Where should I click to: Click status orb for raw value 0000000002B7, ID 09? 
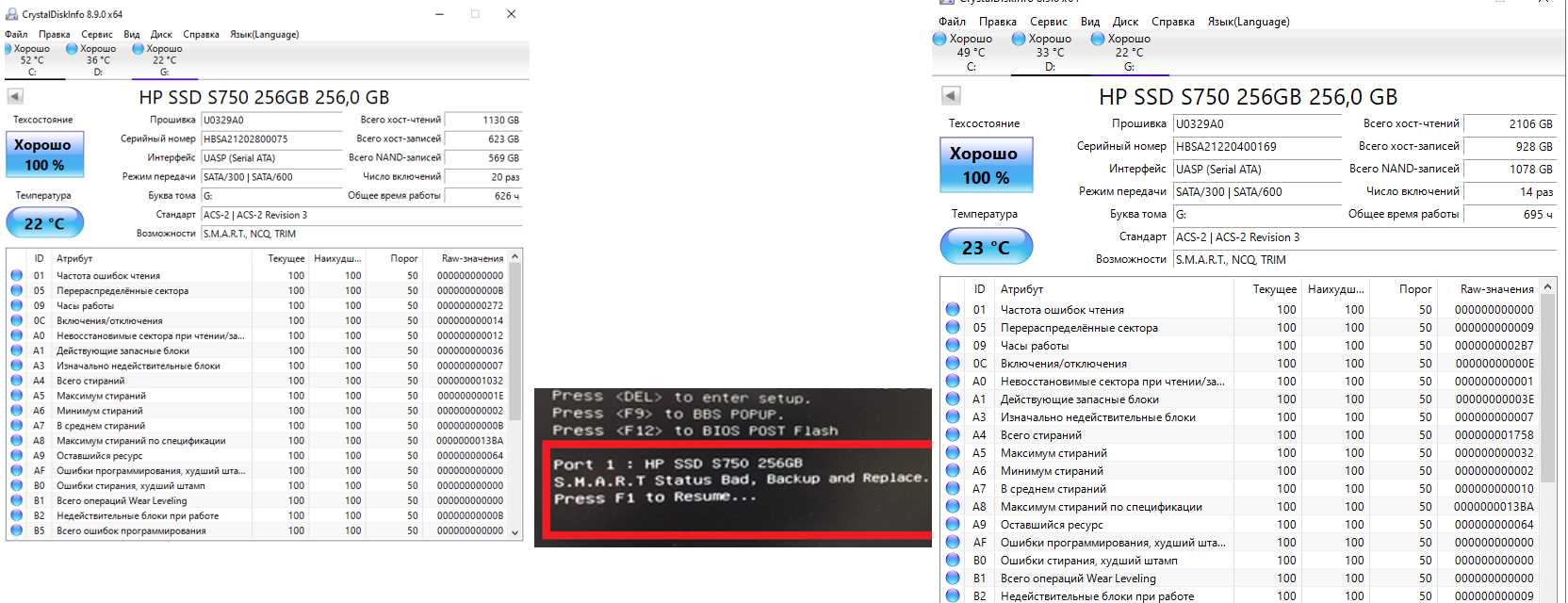[x=953, y=345]
